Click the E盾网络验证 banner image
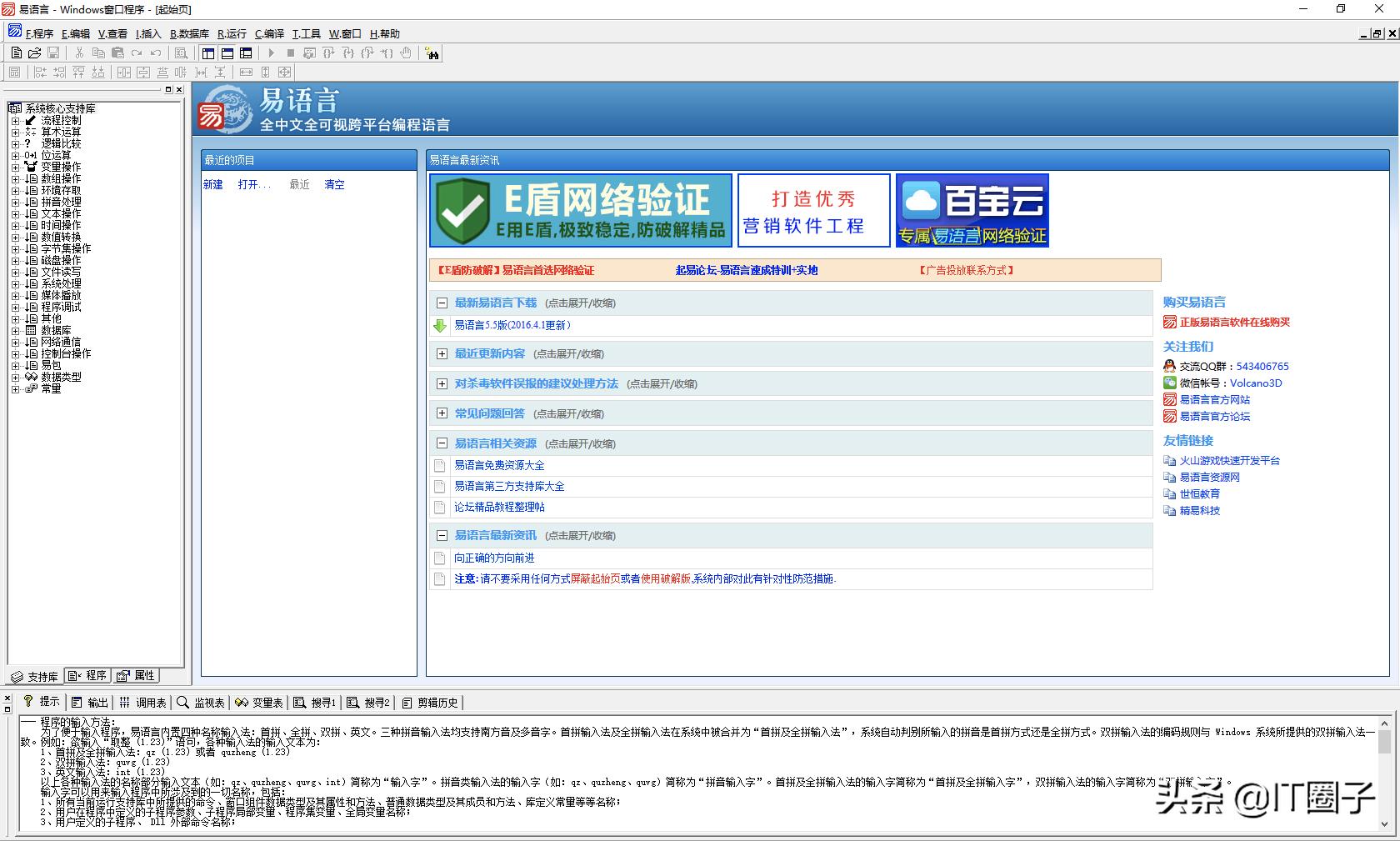 579,210
